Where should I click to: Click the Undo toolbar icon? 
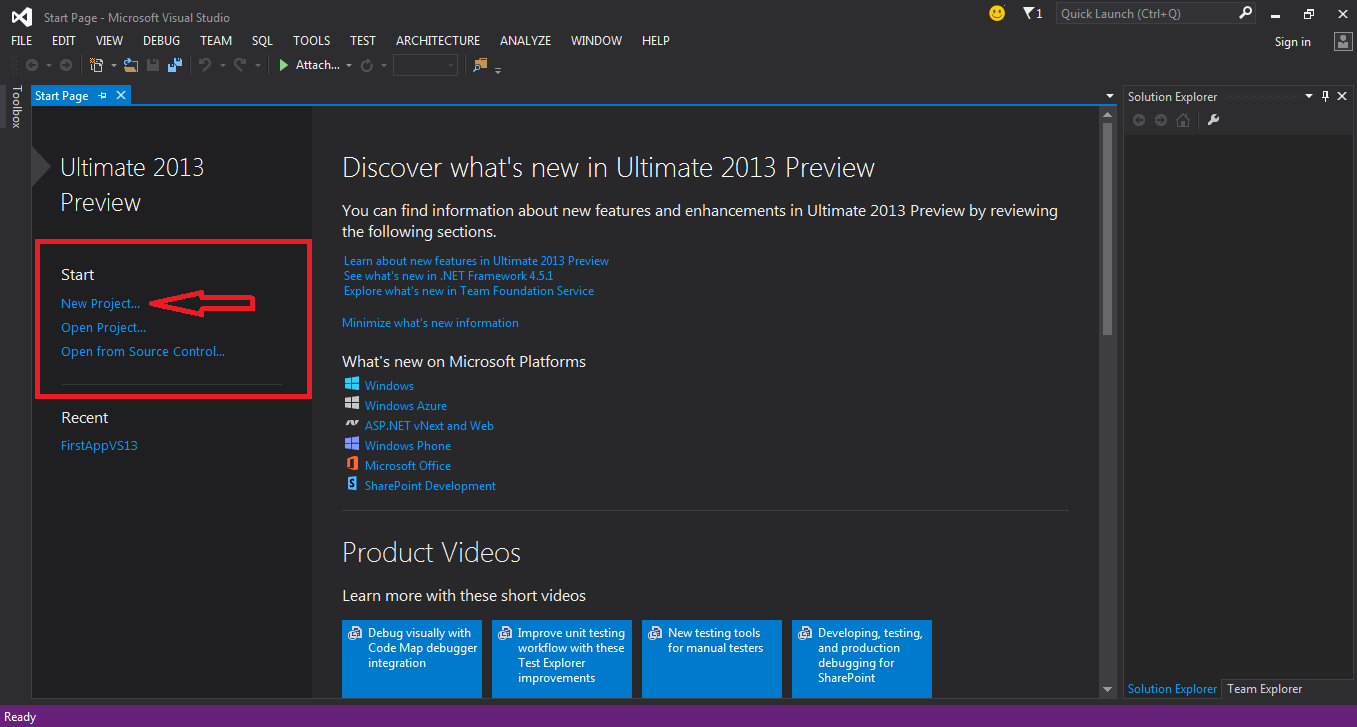(x=205, y=65)
